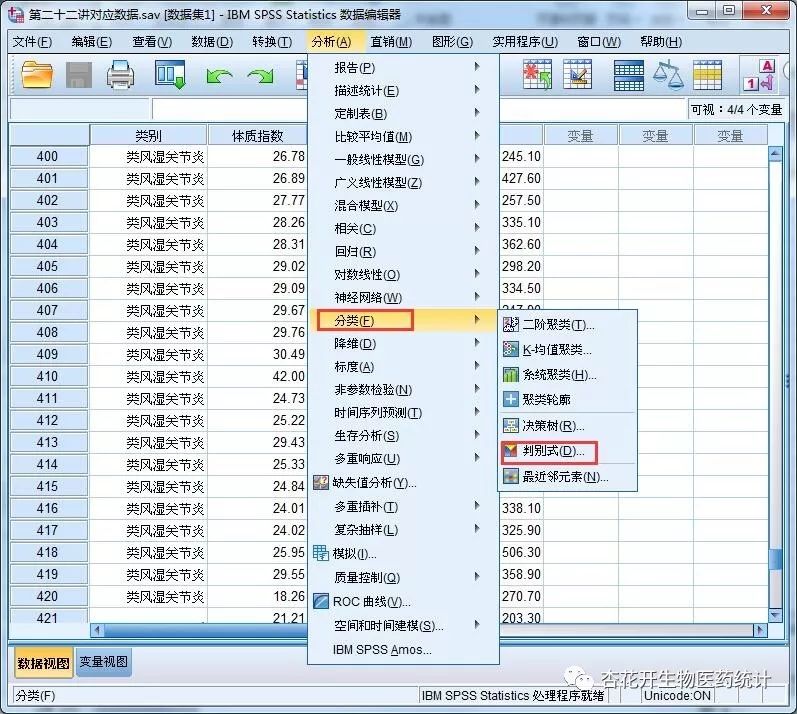Open the 直销(M) menu
This screenshot has height=714, width=797.
coord(391,42)
